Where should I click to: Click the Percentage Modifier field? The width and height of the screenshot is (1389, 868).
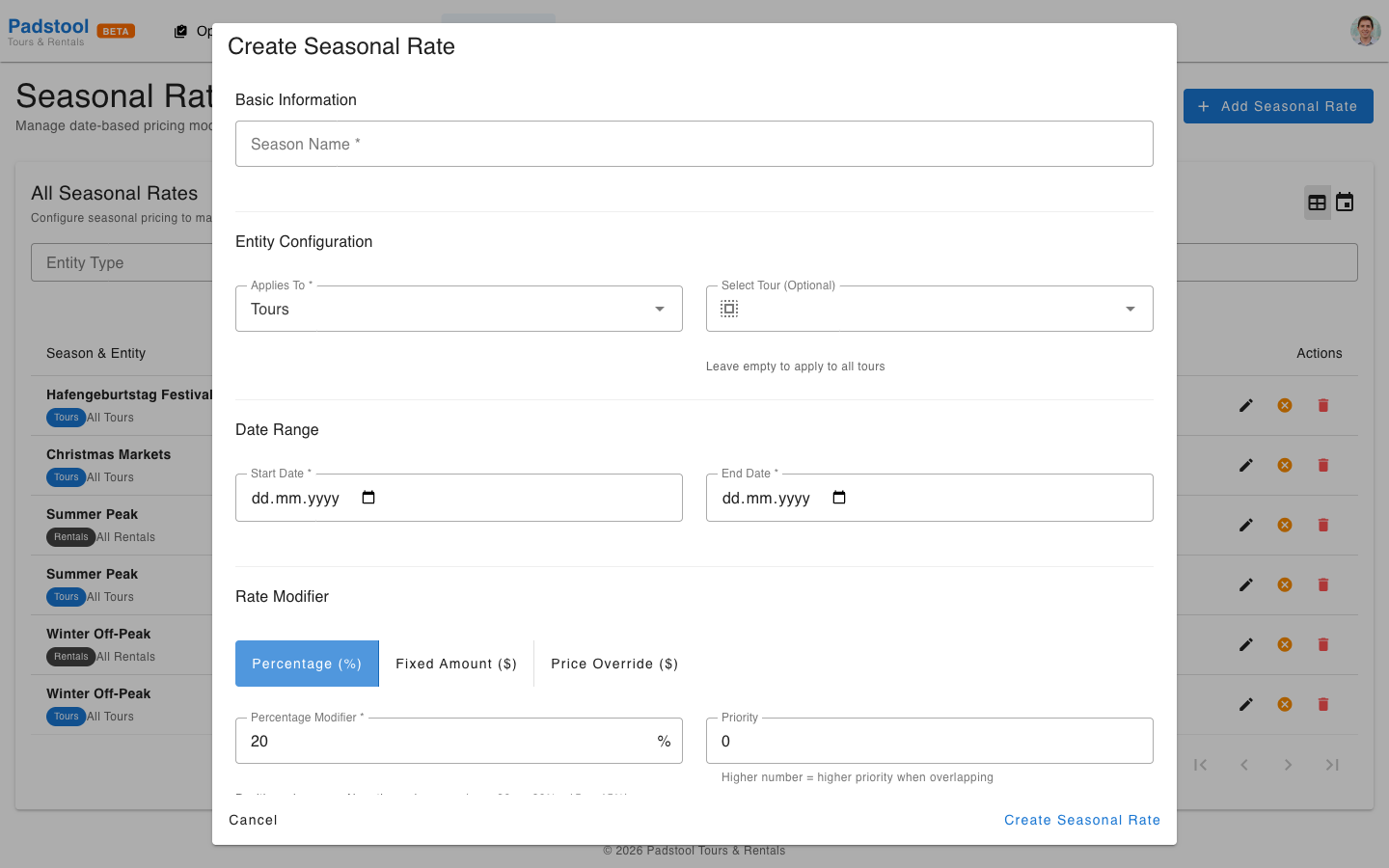459,741
